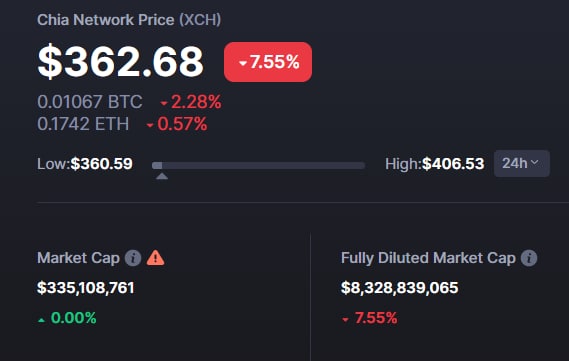Click the Market Cap warning triangle icon
The height and width of the screenshot is (361, 569).
(x=156, y=258)
